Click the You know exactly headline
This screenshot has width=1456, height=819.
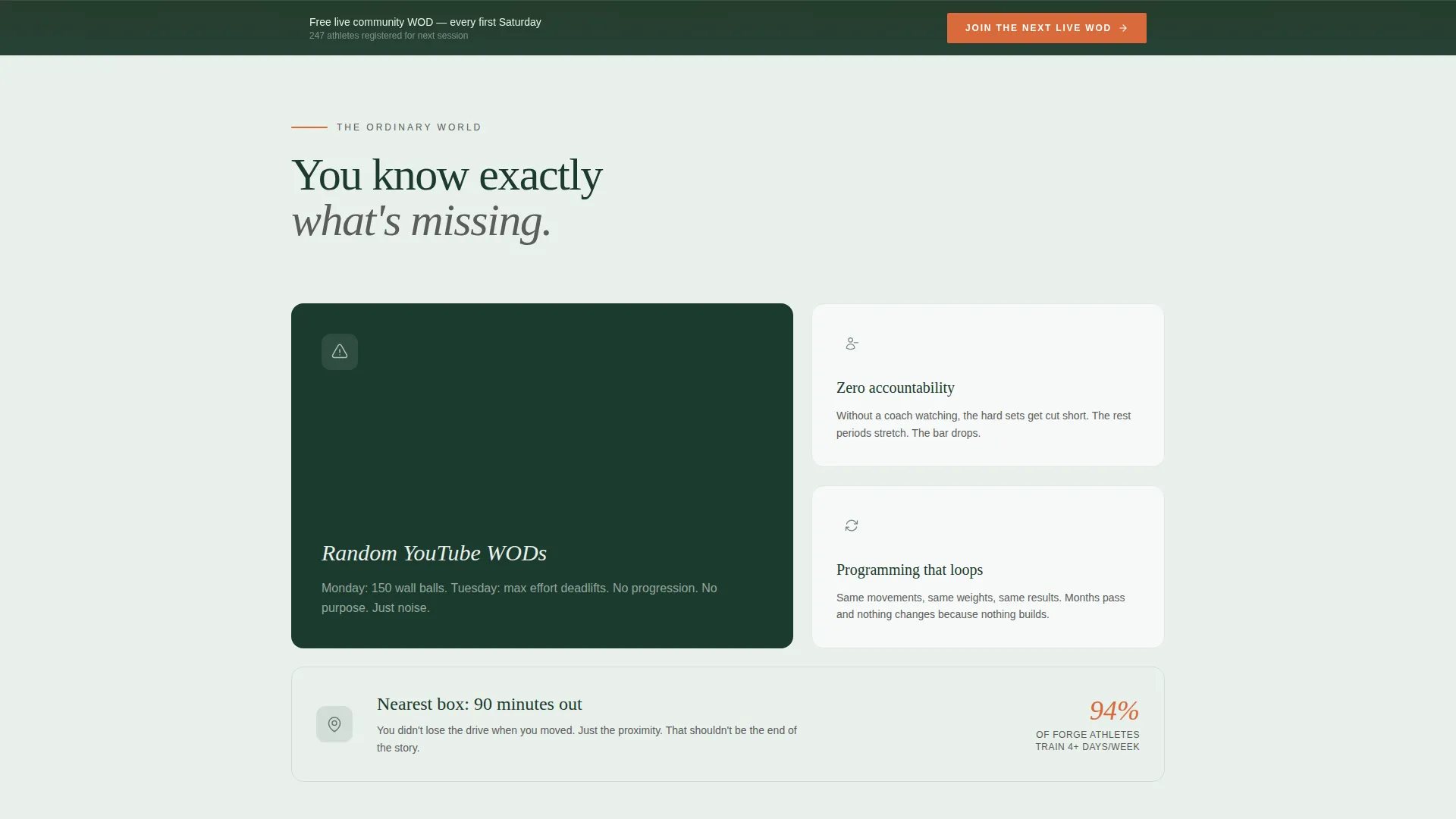point(447,175)
